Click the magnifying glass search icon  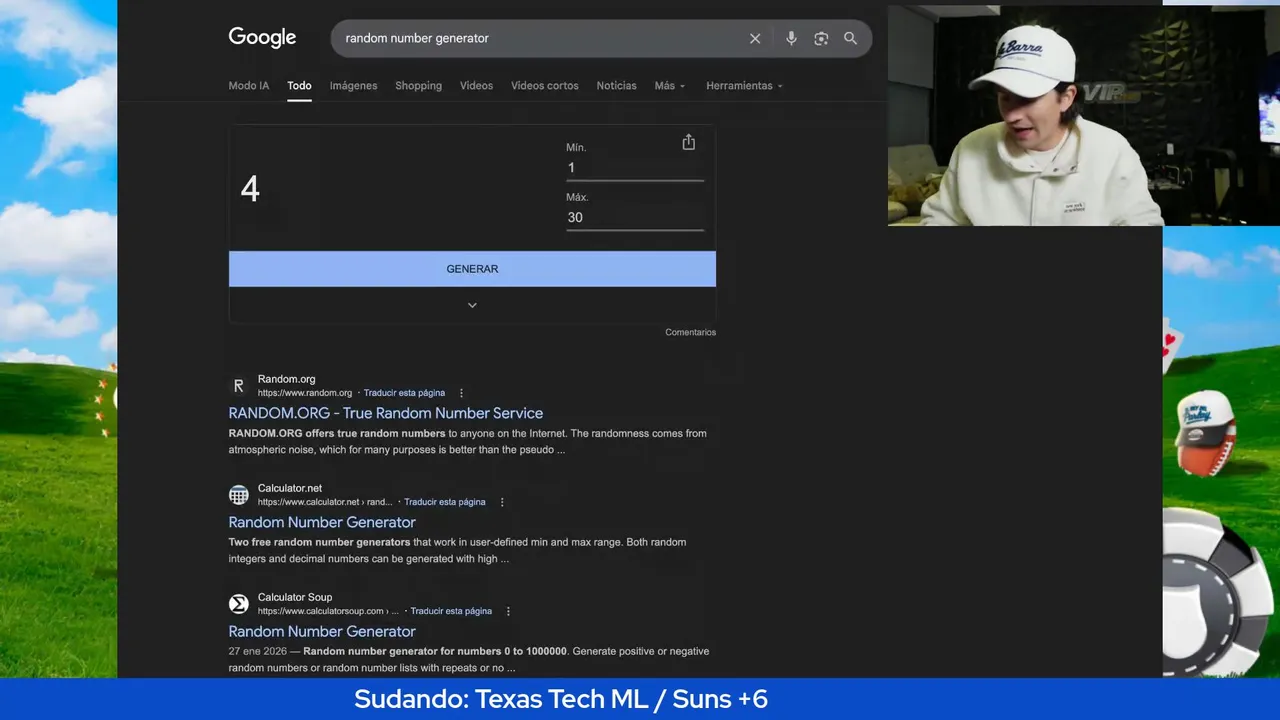(850, 38)
